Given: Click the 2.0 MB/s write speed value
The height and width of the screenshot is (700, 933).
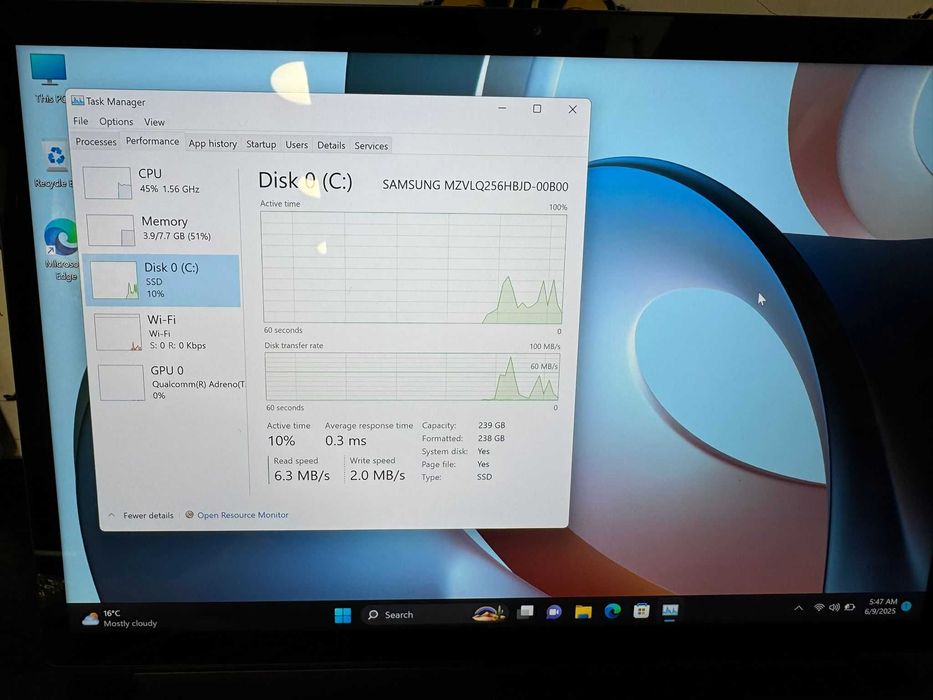Looking at the screenshot, I should tap(377, 475).
